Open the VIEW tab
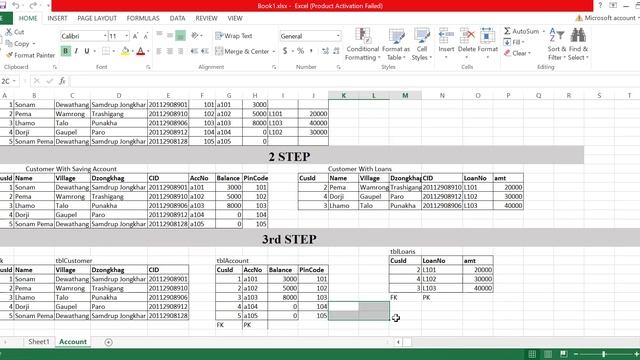 tap(235, 18)
